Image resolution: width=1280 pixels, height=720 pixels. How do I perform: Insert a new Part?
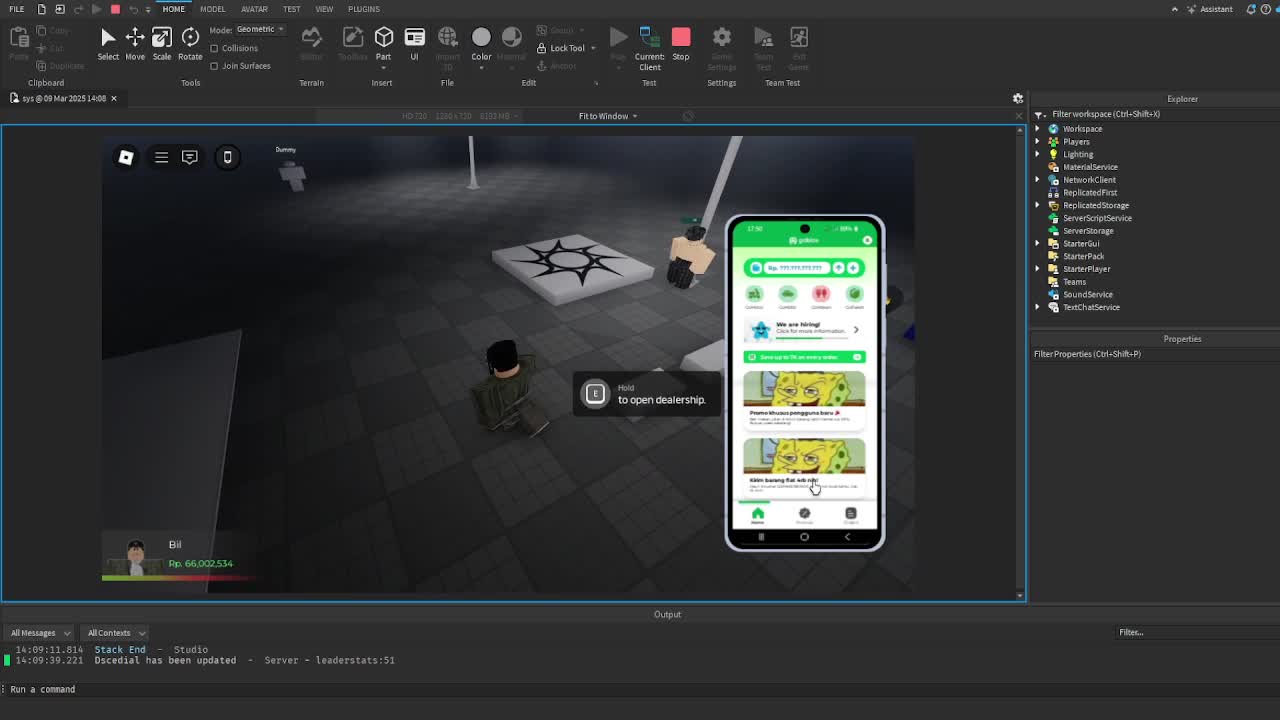pyautogui.click(x=383, y=43)
